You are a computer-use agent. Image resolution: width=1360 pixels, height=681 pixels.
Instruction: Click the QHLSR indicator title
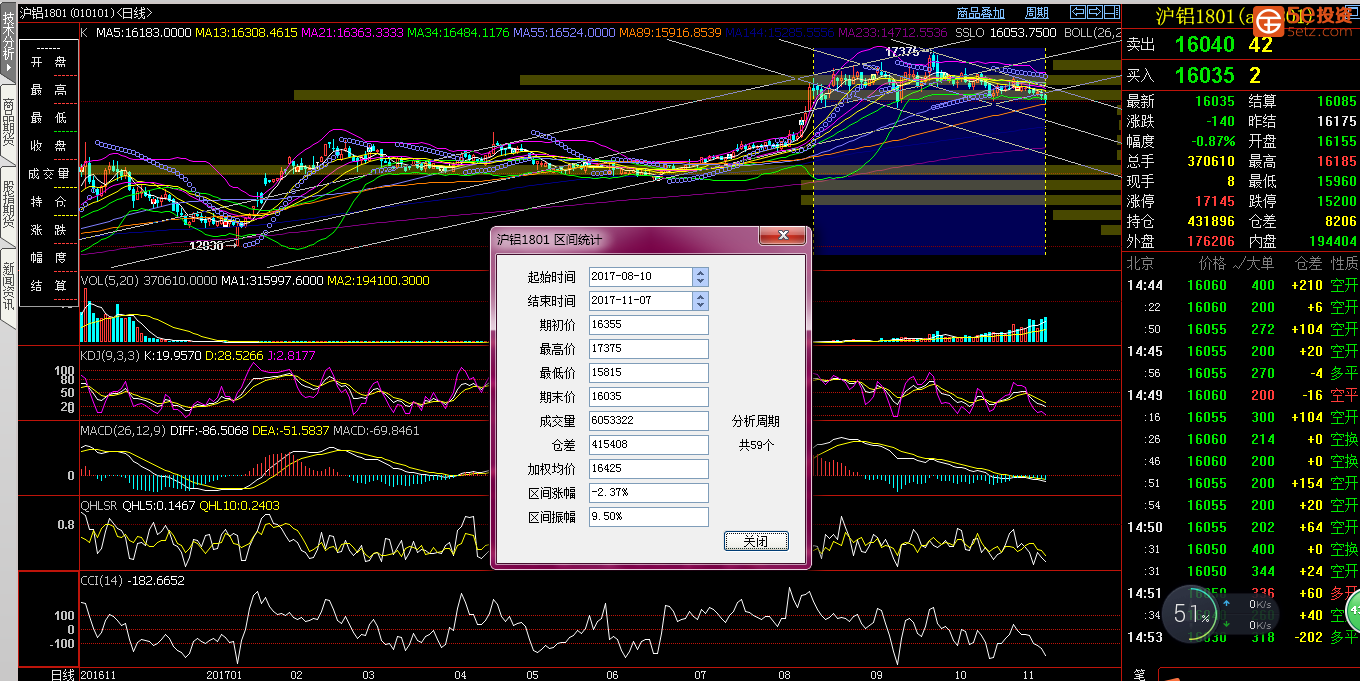coord(99,506)
